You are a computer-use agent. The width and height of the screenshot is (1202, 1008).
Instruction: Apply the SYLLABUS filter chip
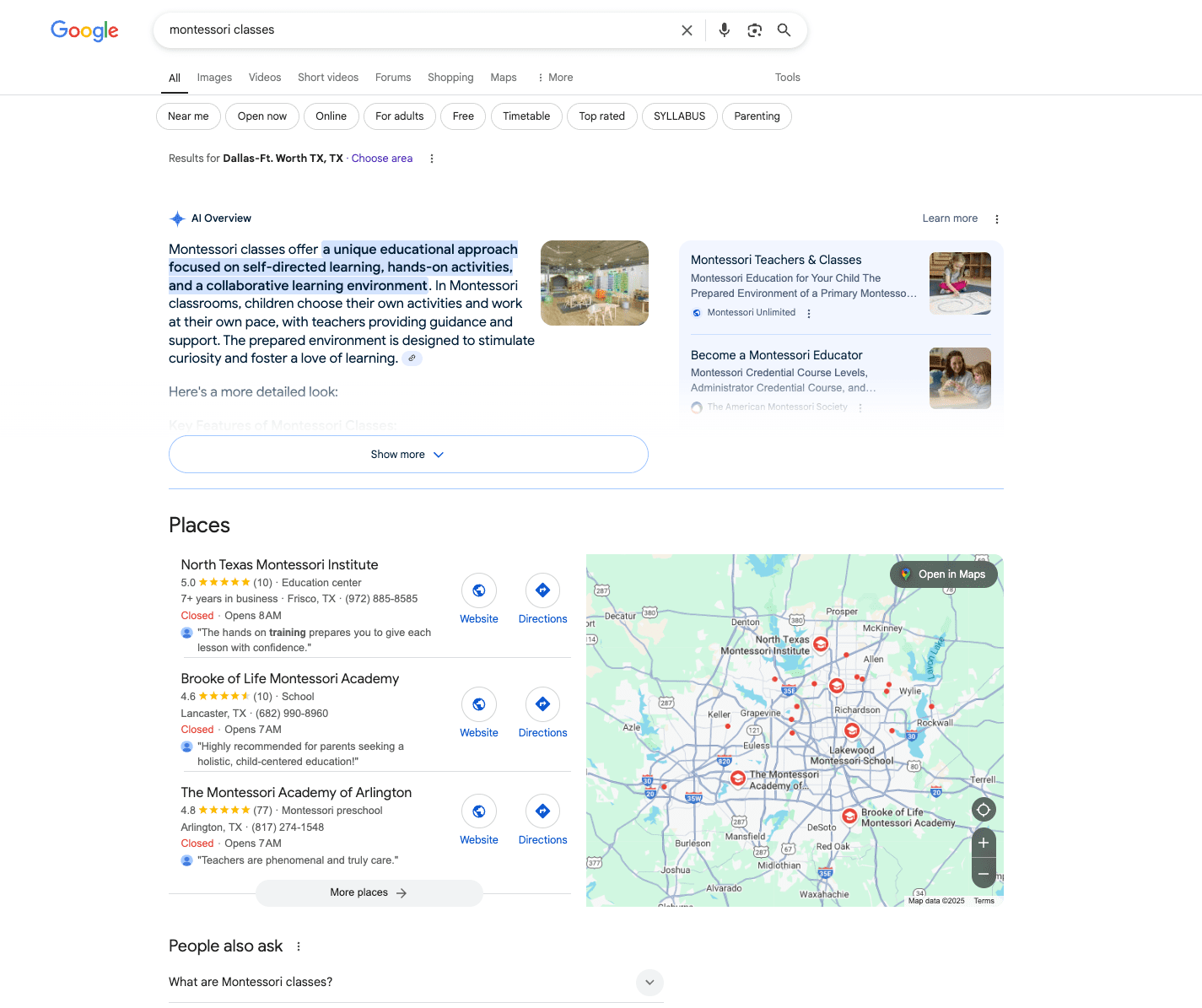680,116
